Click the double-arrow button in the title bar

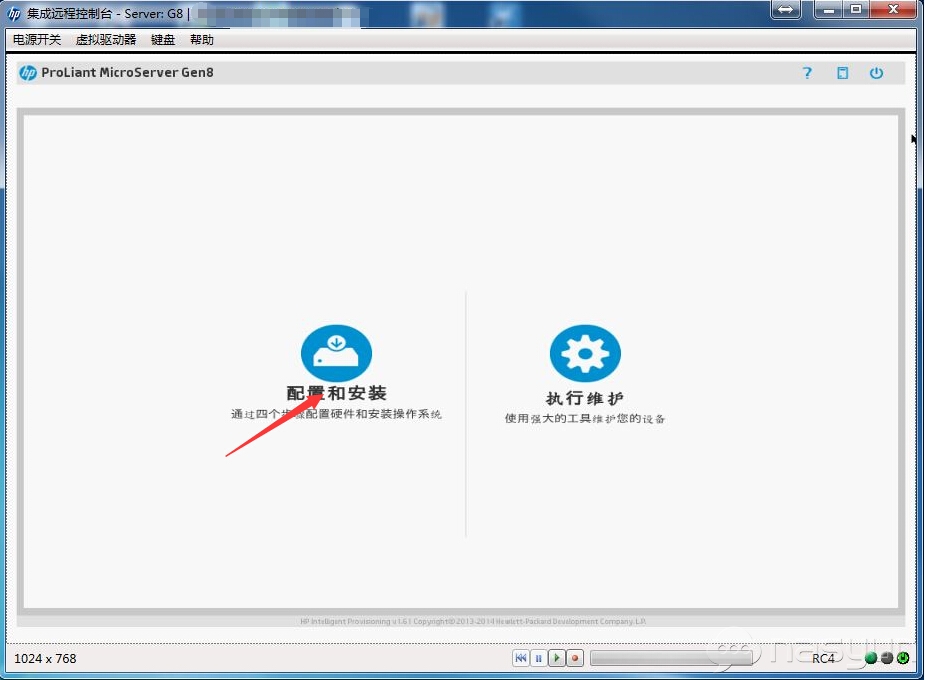click(x=786, y=9)
